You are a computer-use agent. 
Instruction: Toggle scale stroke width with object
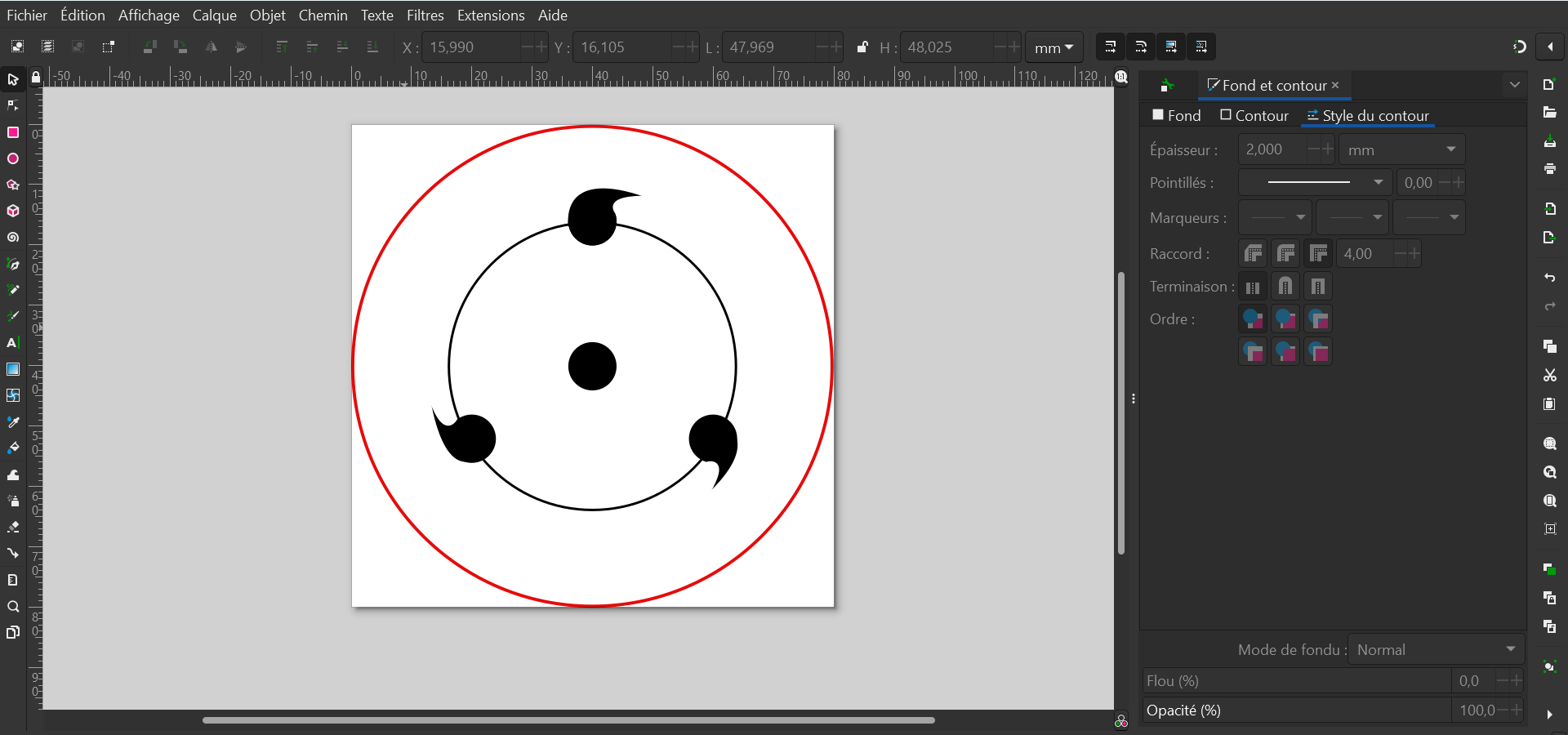(x=1110, y=47)
